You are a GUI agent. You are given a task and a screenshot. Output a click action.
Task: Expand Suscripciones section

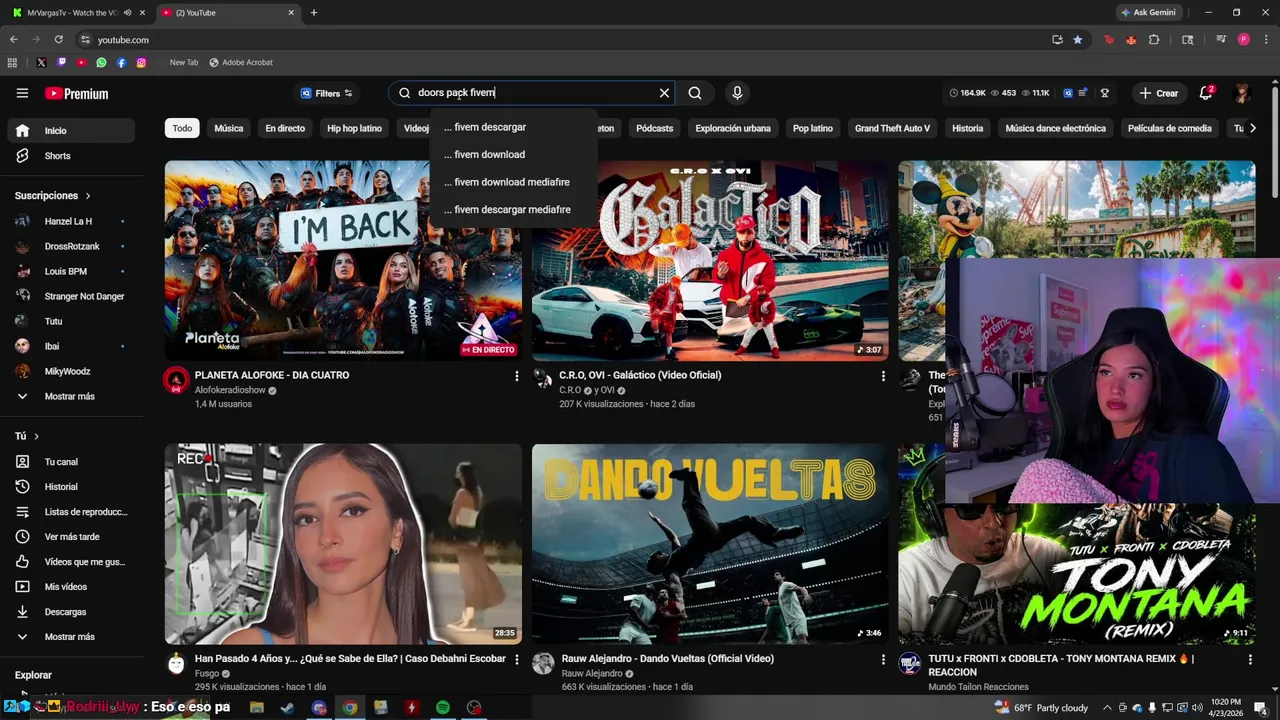point(53,196)
